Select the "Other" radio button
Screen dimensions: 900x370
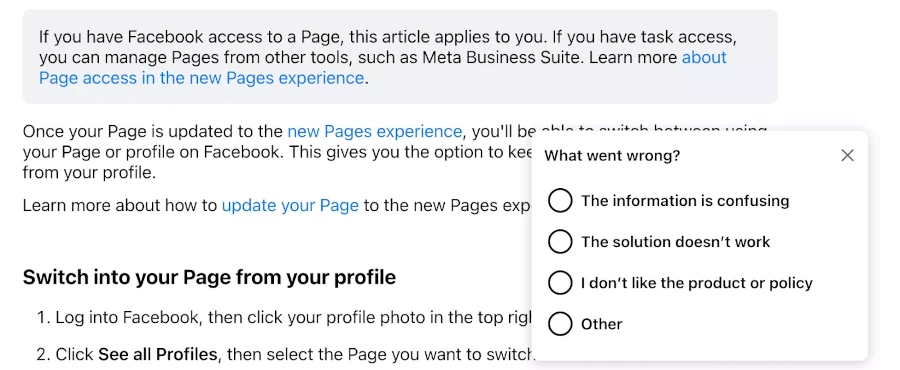pos(560,324)
